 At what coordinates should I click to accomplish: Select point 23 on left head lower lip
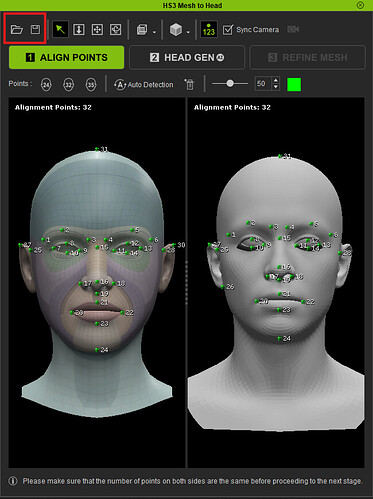[x=97, y=323]
